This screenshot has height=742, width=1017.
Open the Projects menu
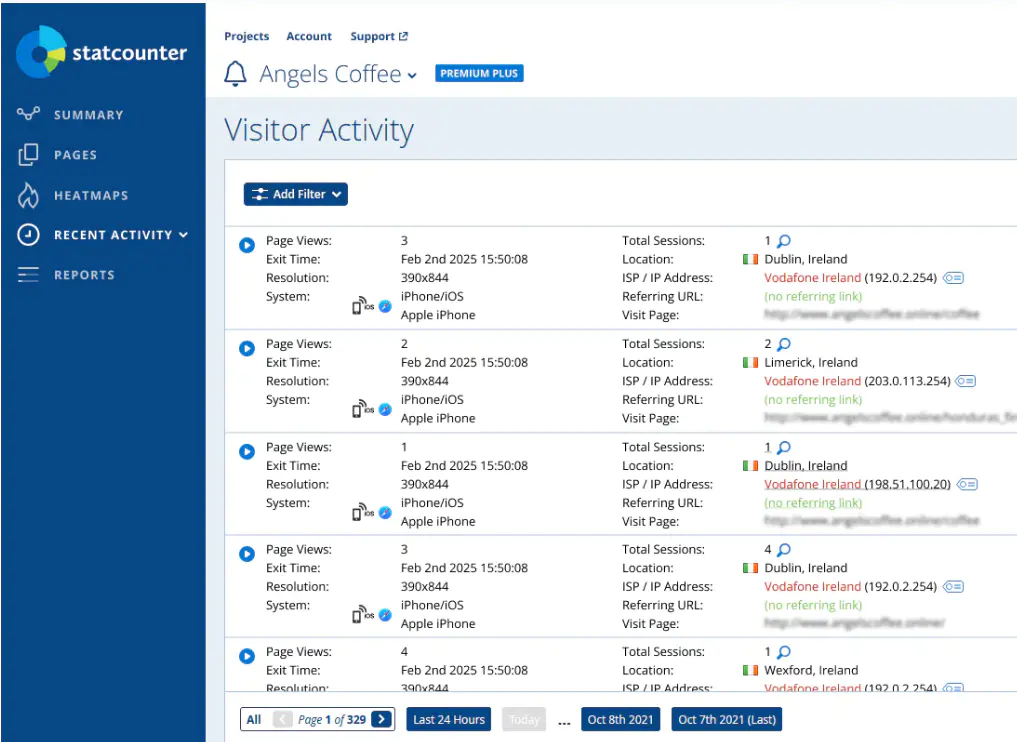pos(246,36)
